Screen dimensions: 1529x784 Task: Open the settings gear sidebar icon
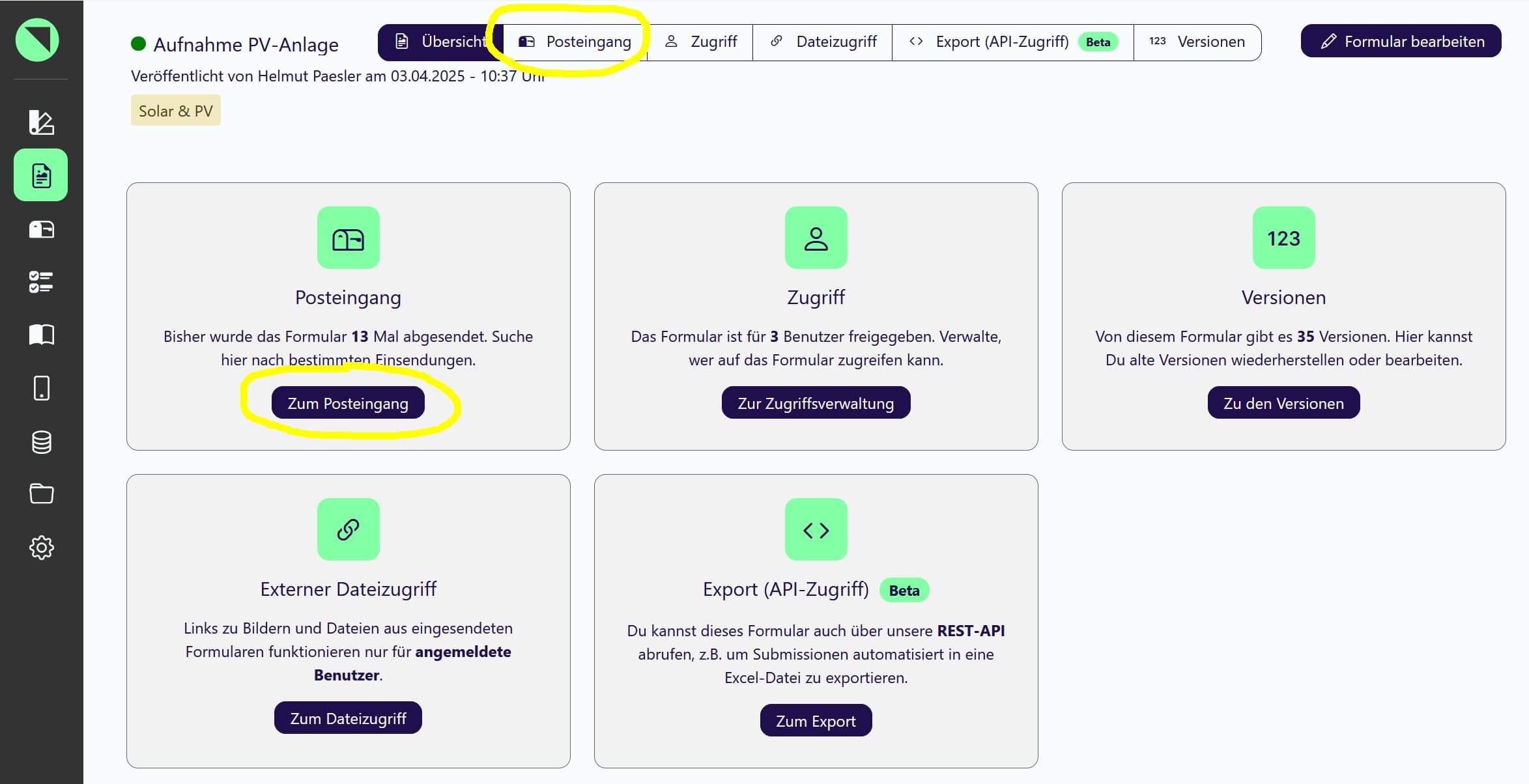41,548
